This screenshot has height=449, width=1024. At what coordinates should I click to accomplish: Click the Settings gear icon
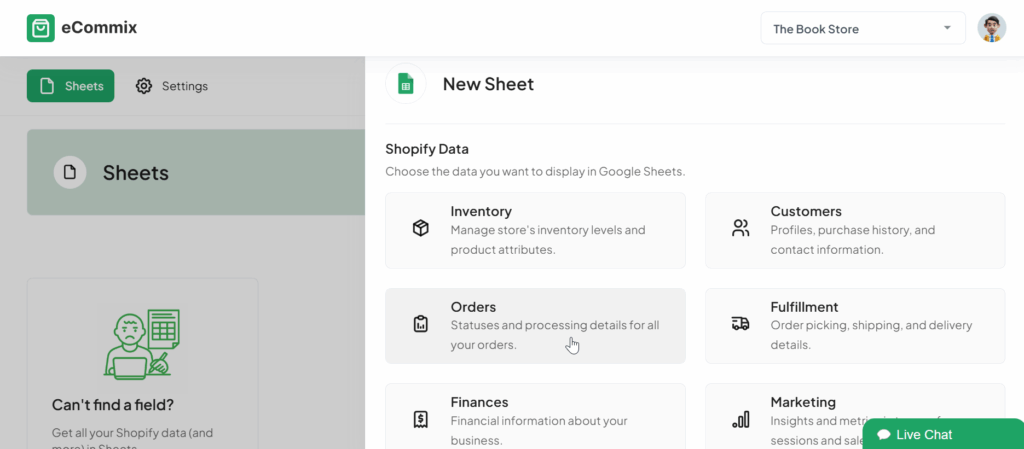[144, 86]
